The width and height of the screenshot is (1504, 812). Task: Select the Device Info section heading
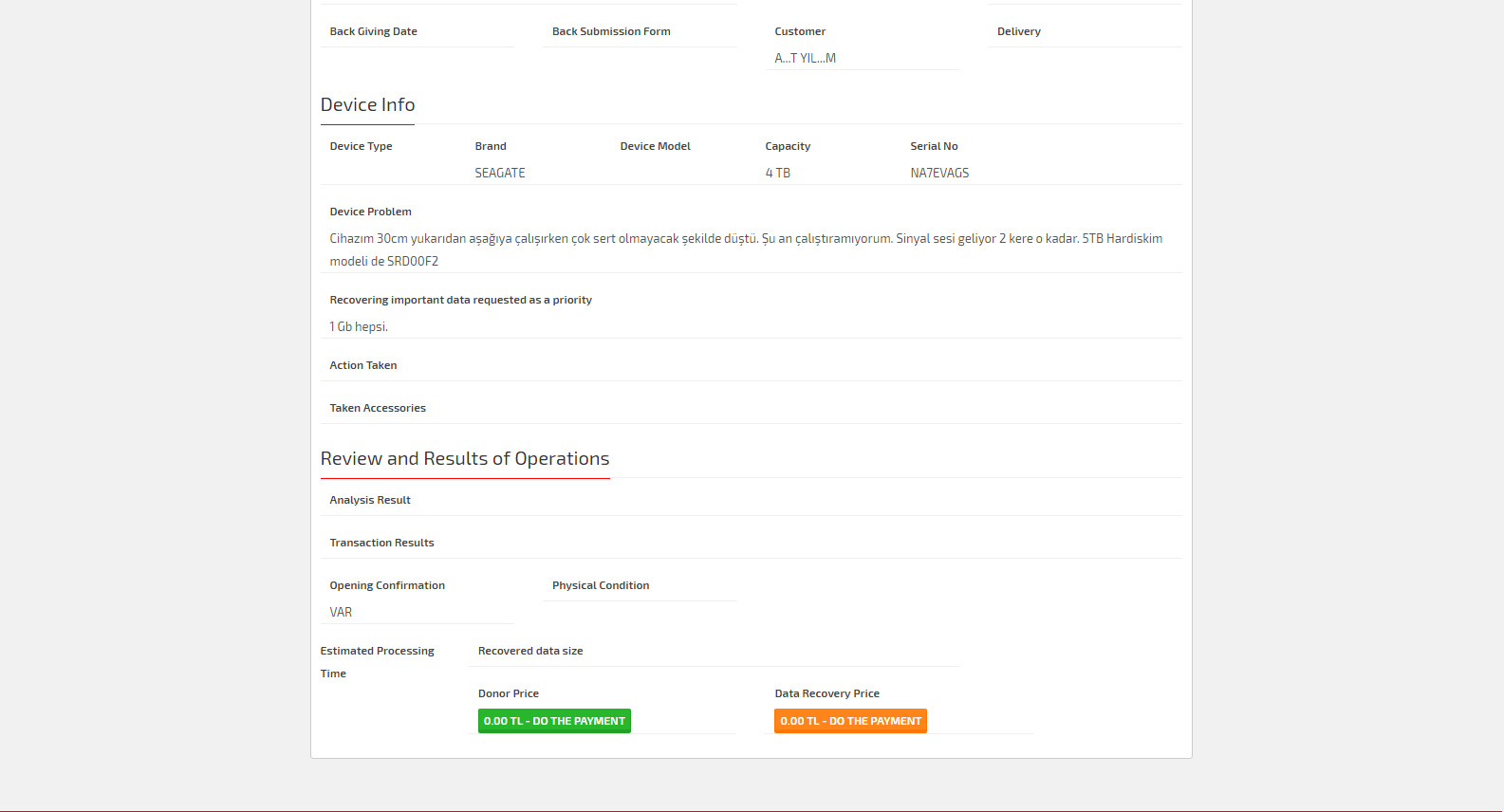(367, 105)
